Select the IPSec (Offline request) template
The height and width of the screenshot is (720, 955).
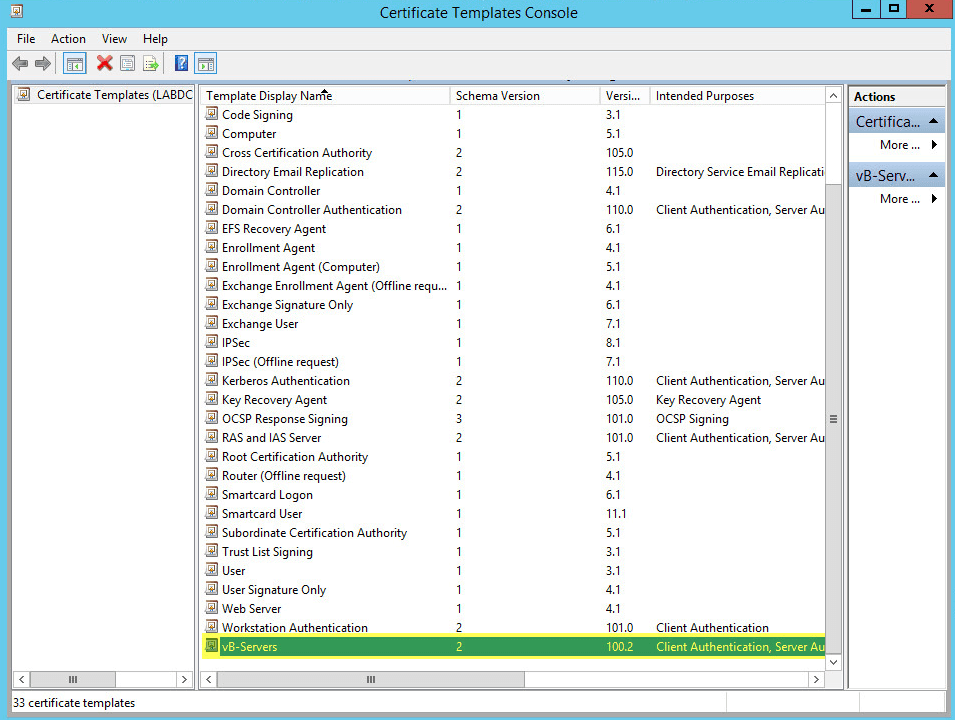pos(280,362)
